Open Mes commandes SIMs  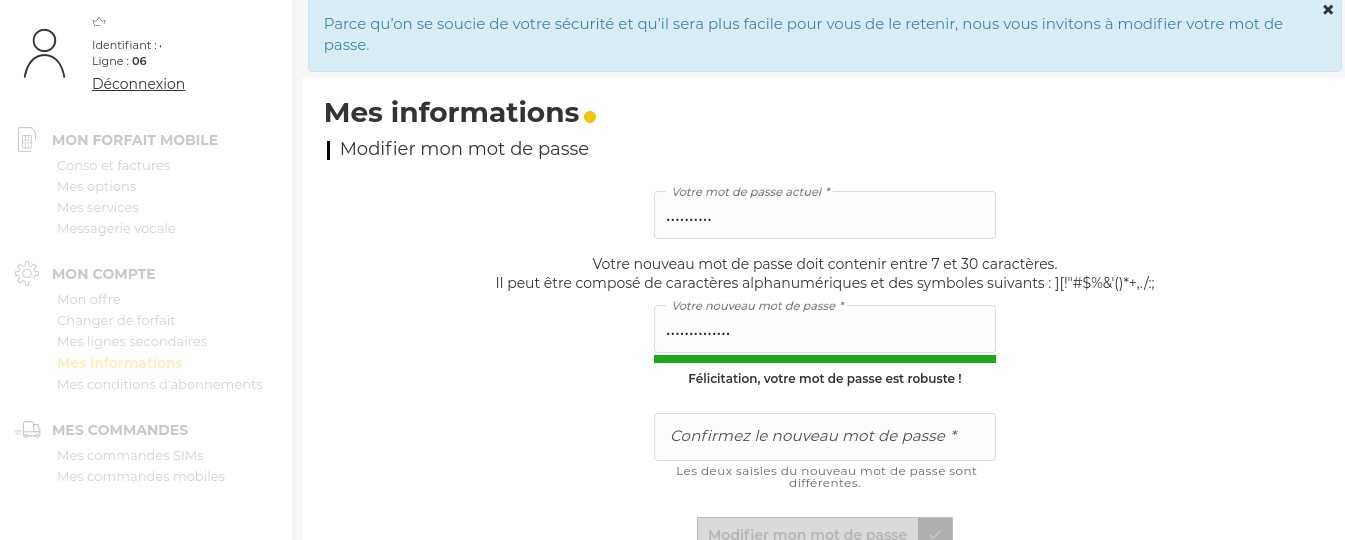pyautogui.click(x=130, y=456)
